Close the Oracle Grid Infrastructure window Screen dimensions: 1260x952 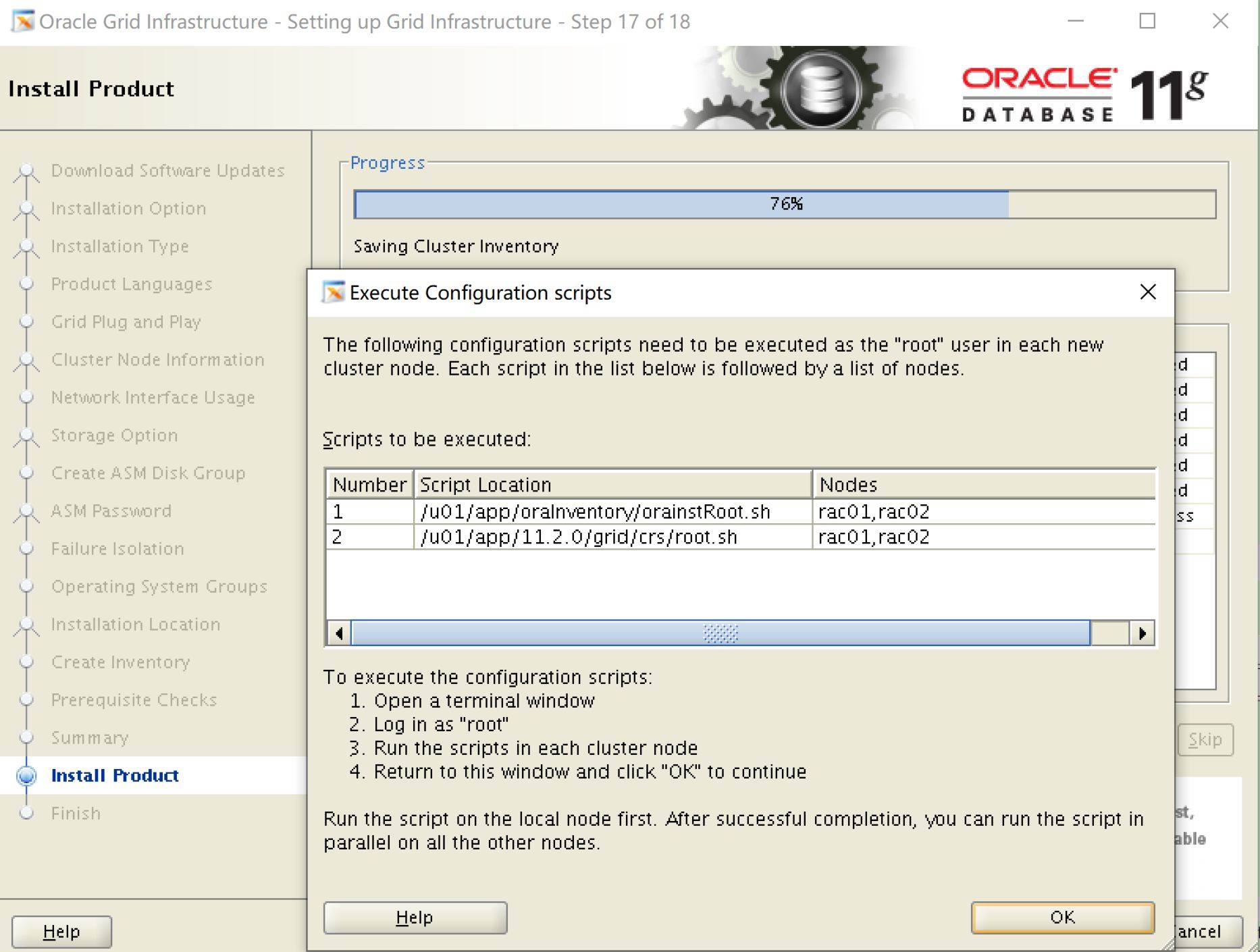tap(1220, 22)
